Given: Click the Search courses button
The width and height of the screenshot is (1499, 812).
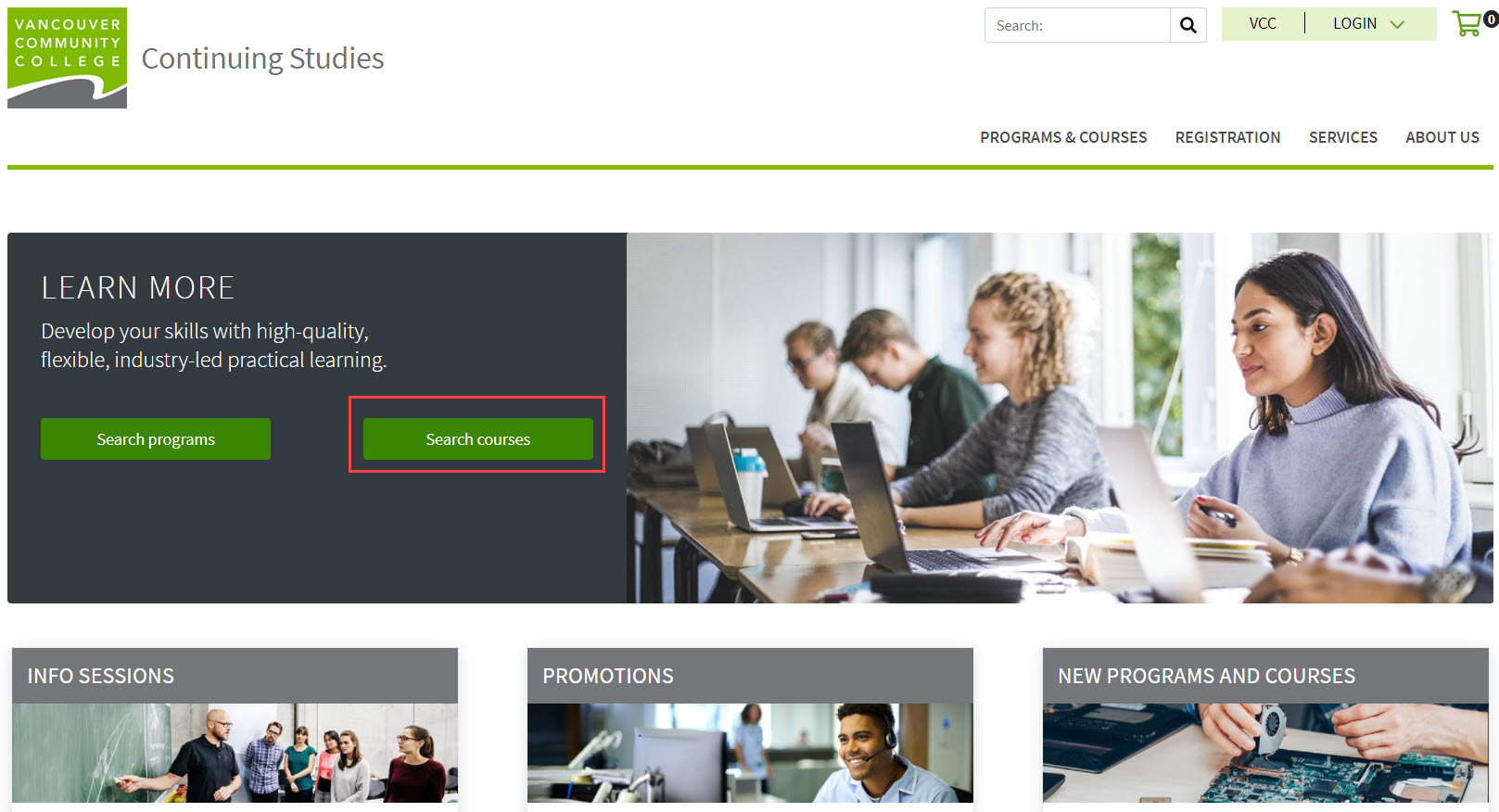Looking at the screenshot, I should [x=478, y=439].
